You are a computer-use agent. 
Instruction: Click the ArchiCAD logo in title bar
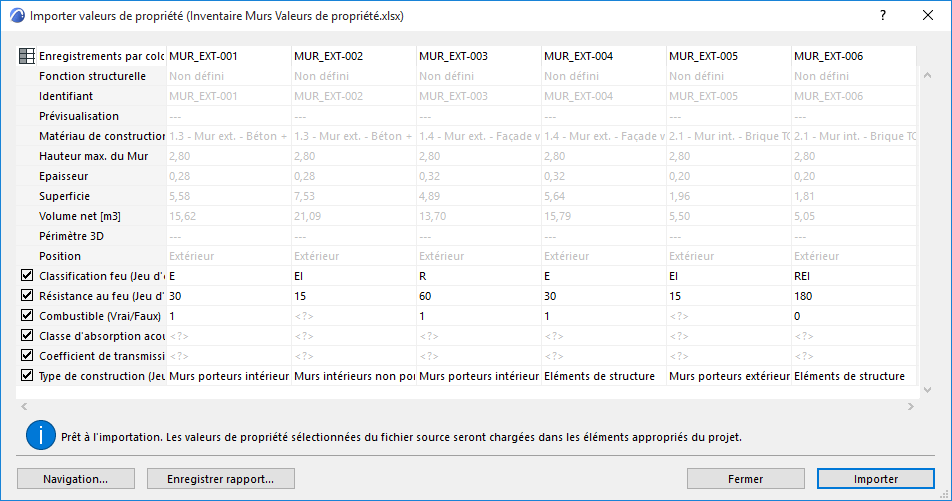click(x=17, y=15)
